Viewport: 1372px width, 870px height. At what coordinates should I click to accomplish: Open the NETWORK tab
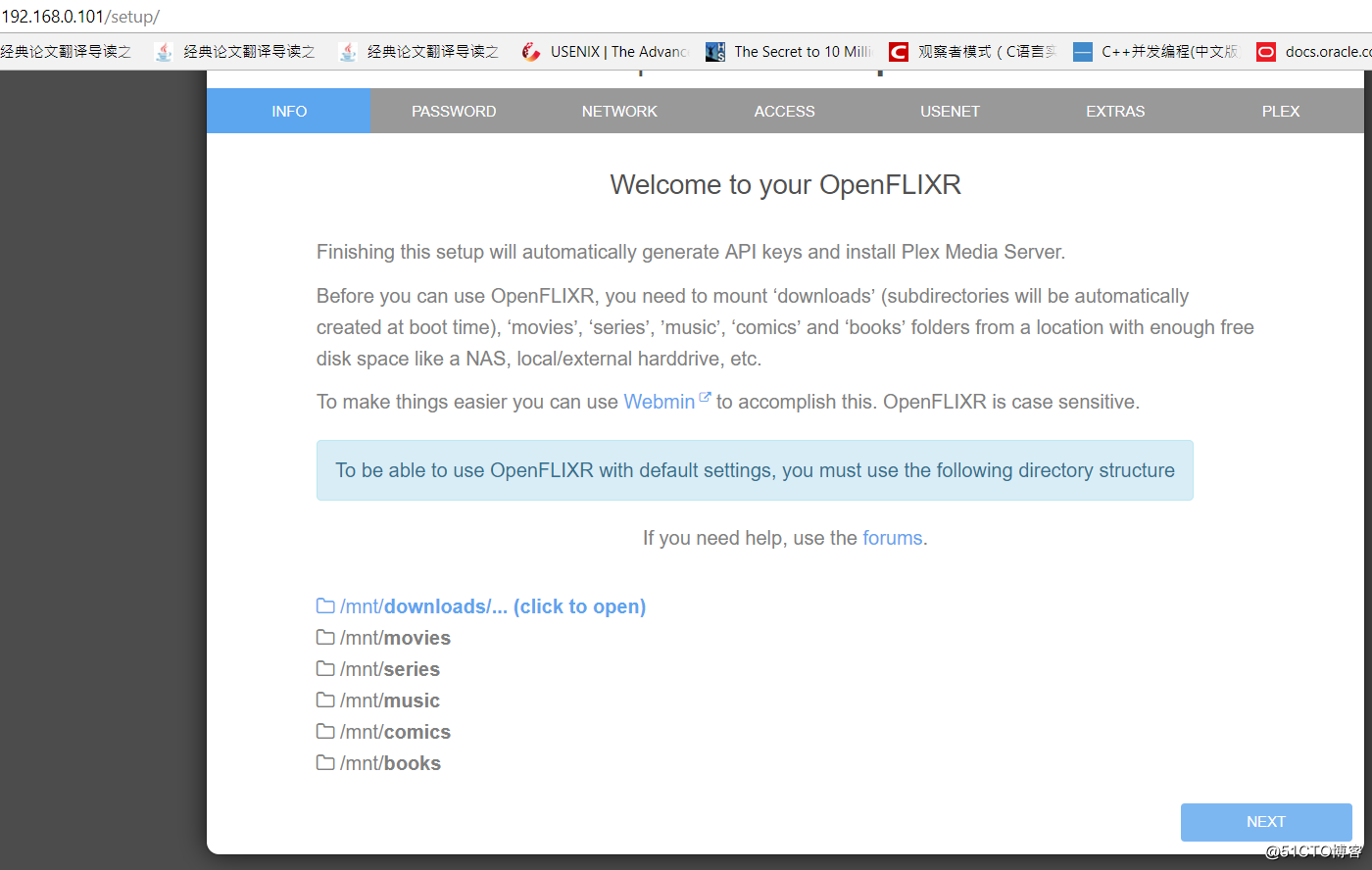[619, 111]
